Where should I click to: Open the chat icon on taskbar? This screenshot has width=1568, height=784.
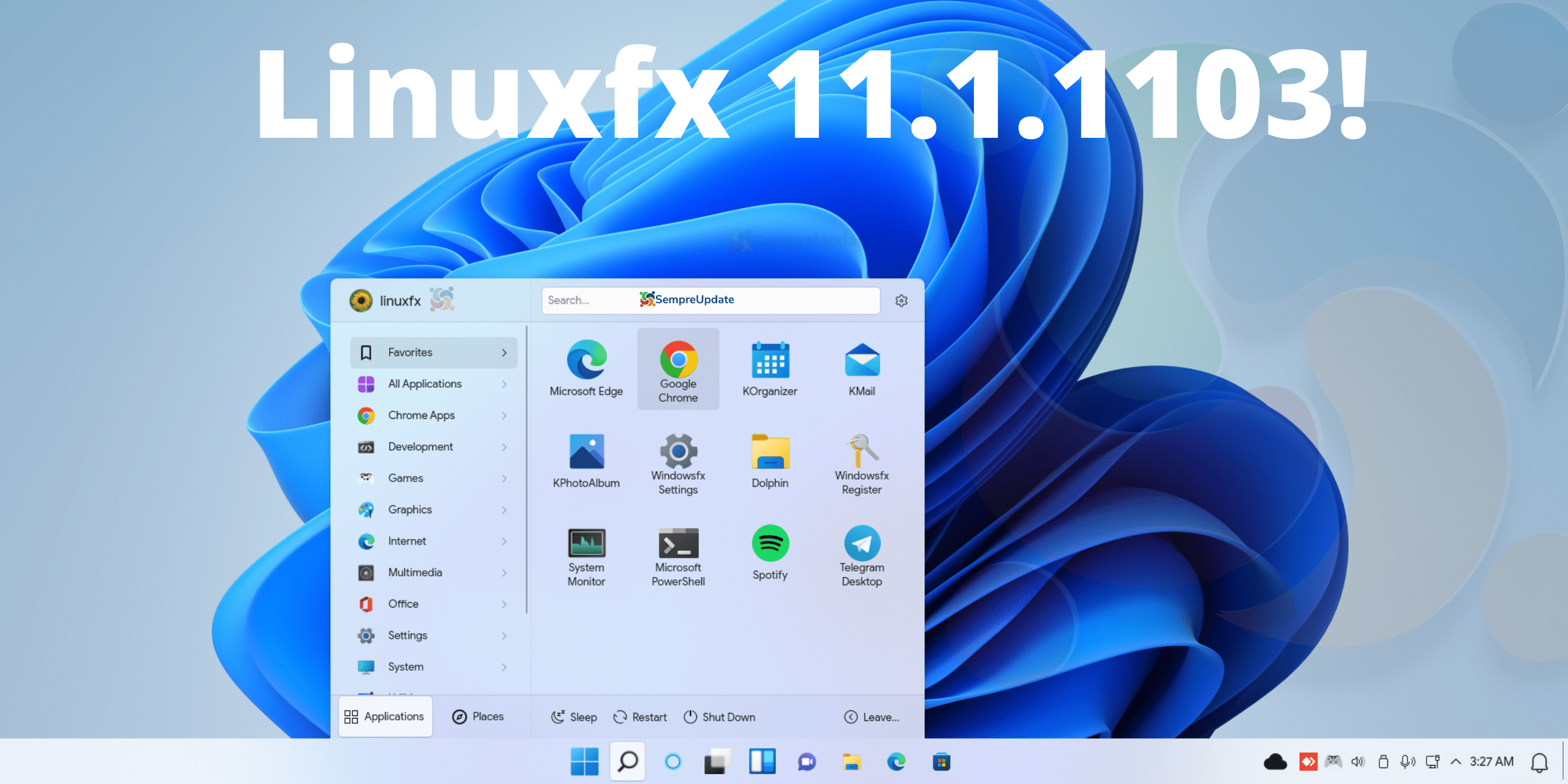(x=807, y=762)
